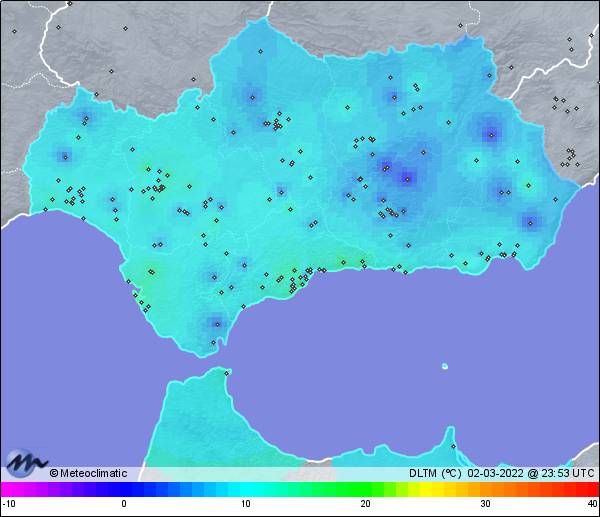The height and width of the screenshot is (517, 600).
Task: Click the -10 value on the temperature scale
Action: [x=9, y=503]
